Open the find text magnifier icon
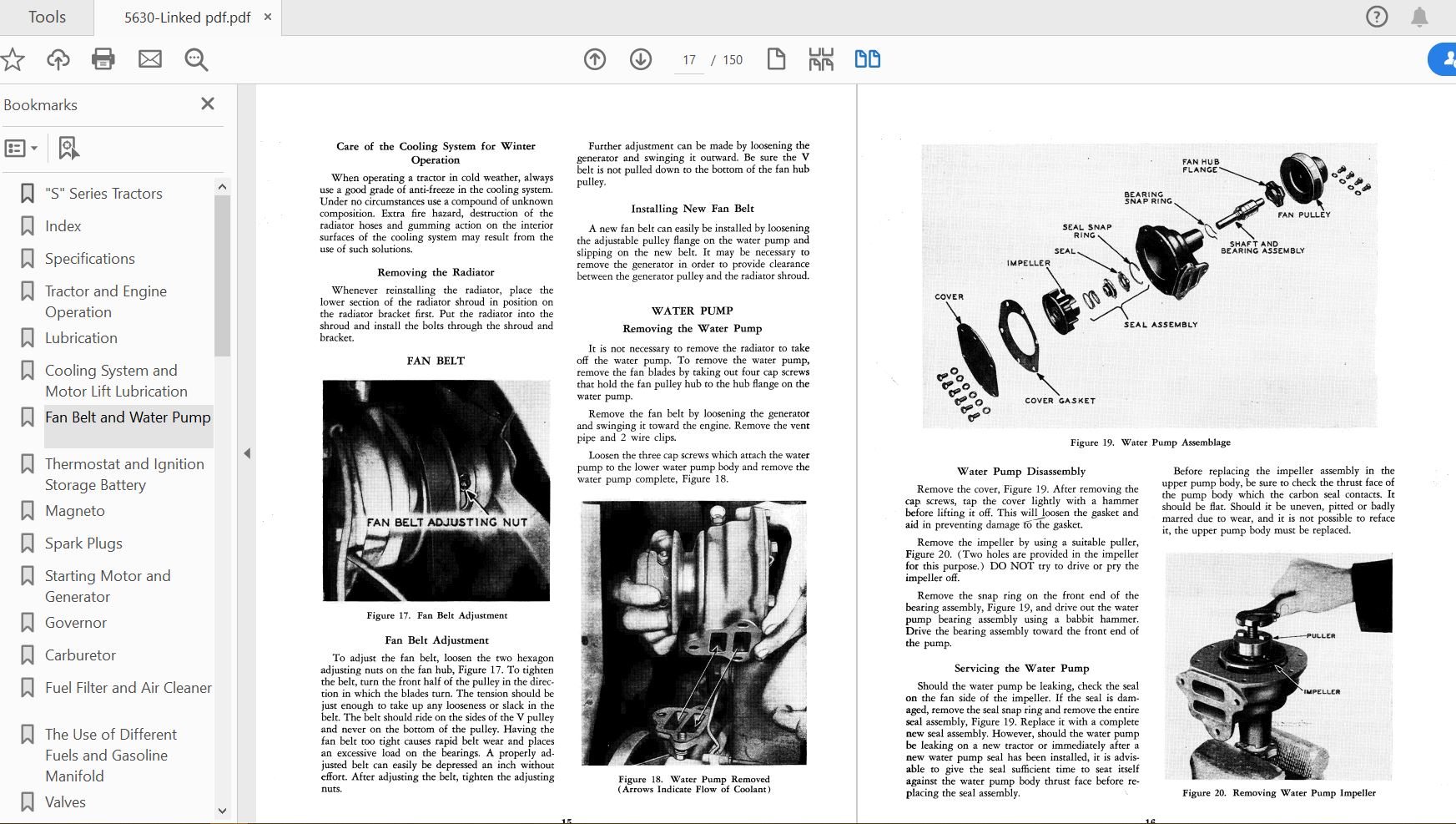 pyautogui.click(x=196, y=59)
